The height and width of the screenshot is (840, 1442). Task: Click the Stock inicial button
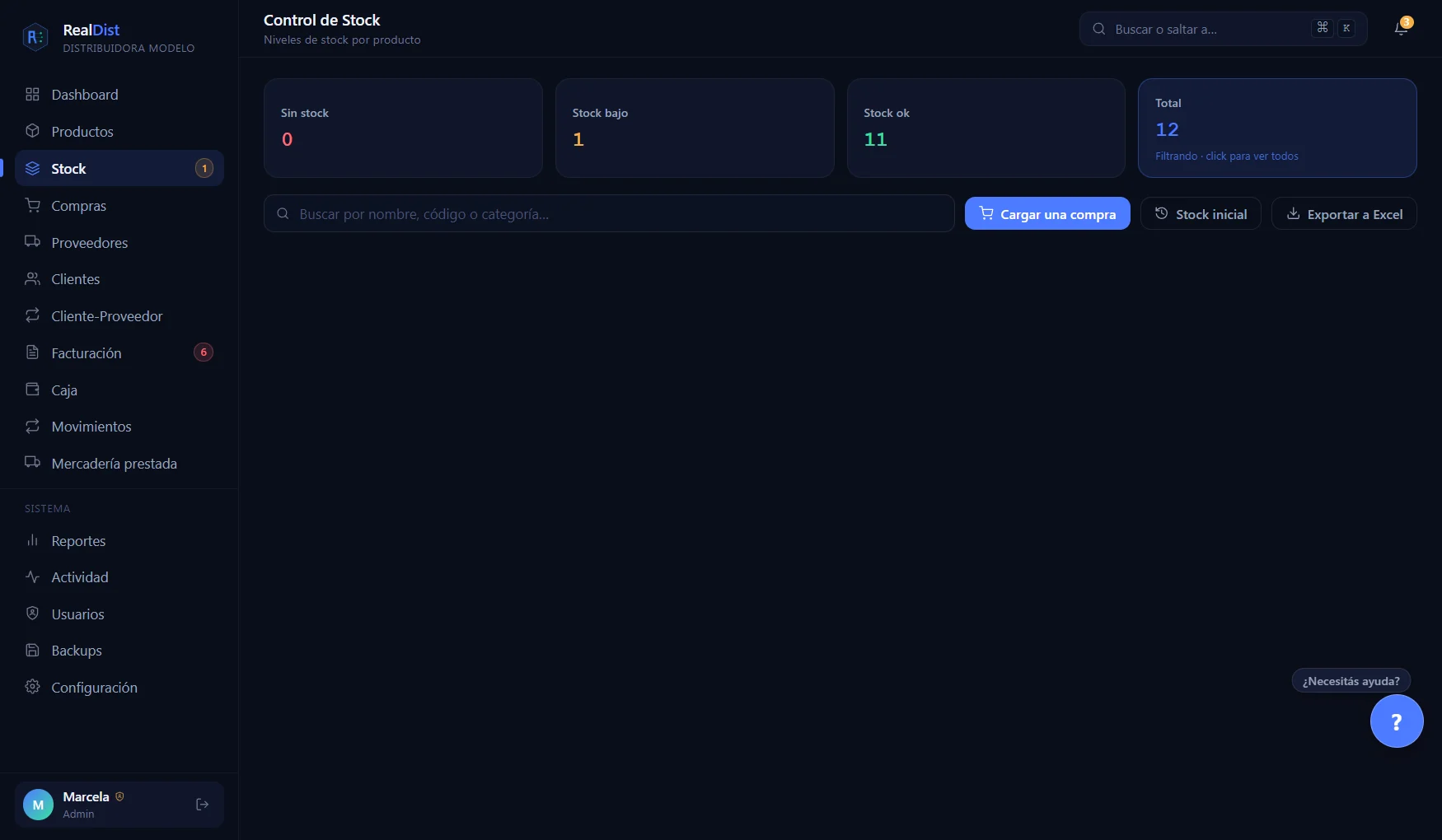point(1201,214)
